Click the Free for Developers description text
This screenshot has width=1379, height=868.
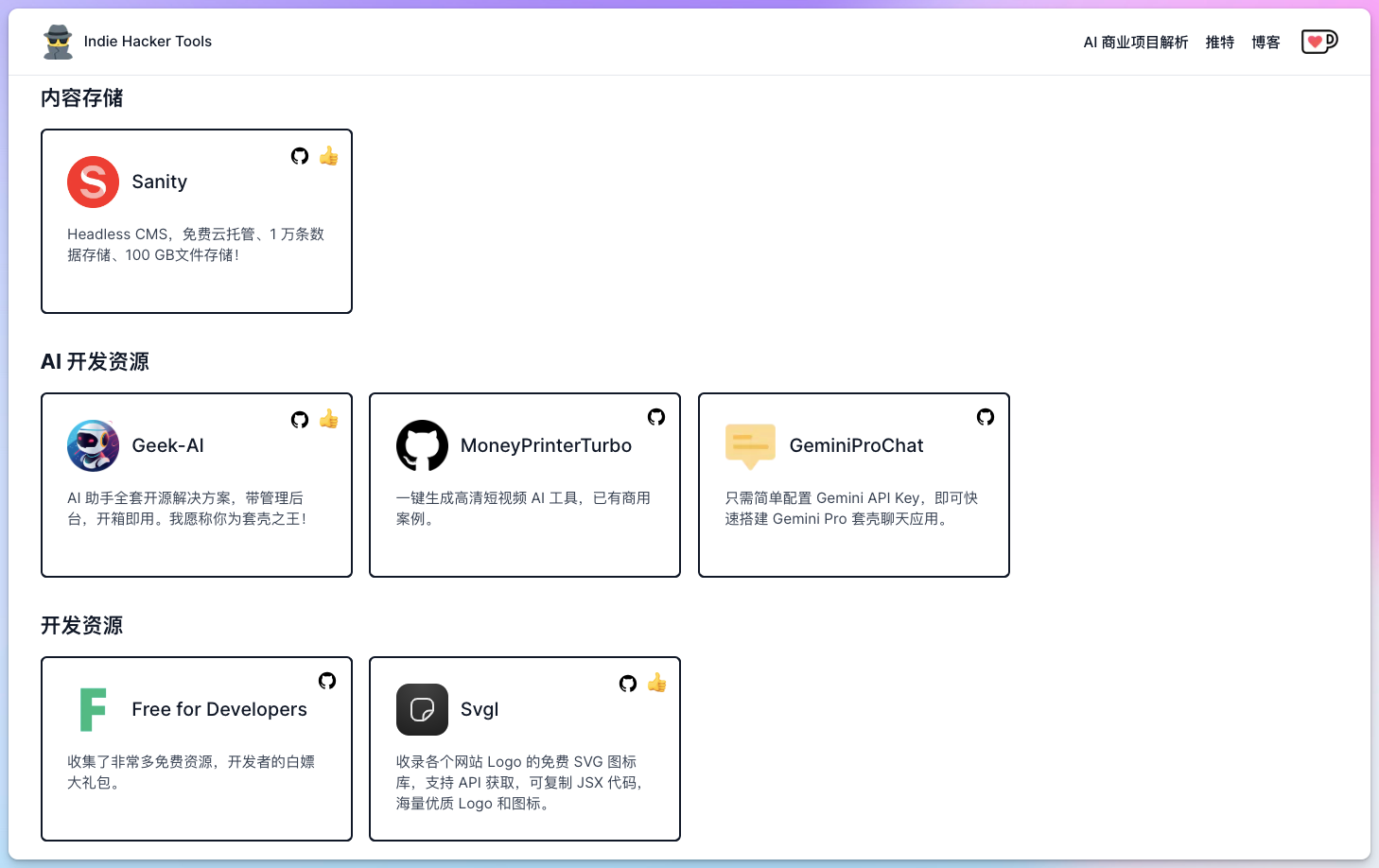click(x=191, y=772)
